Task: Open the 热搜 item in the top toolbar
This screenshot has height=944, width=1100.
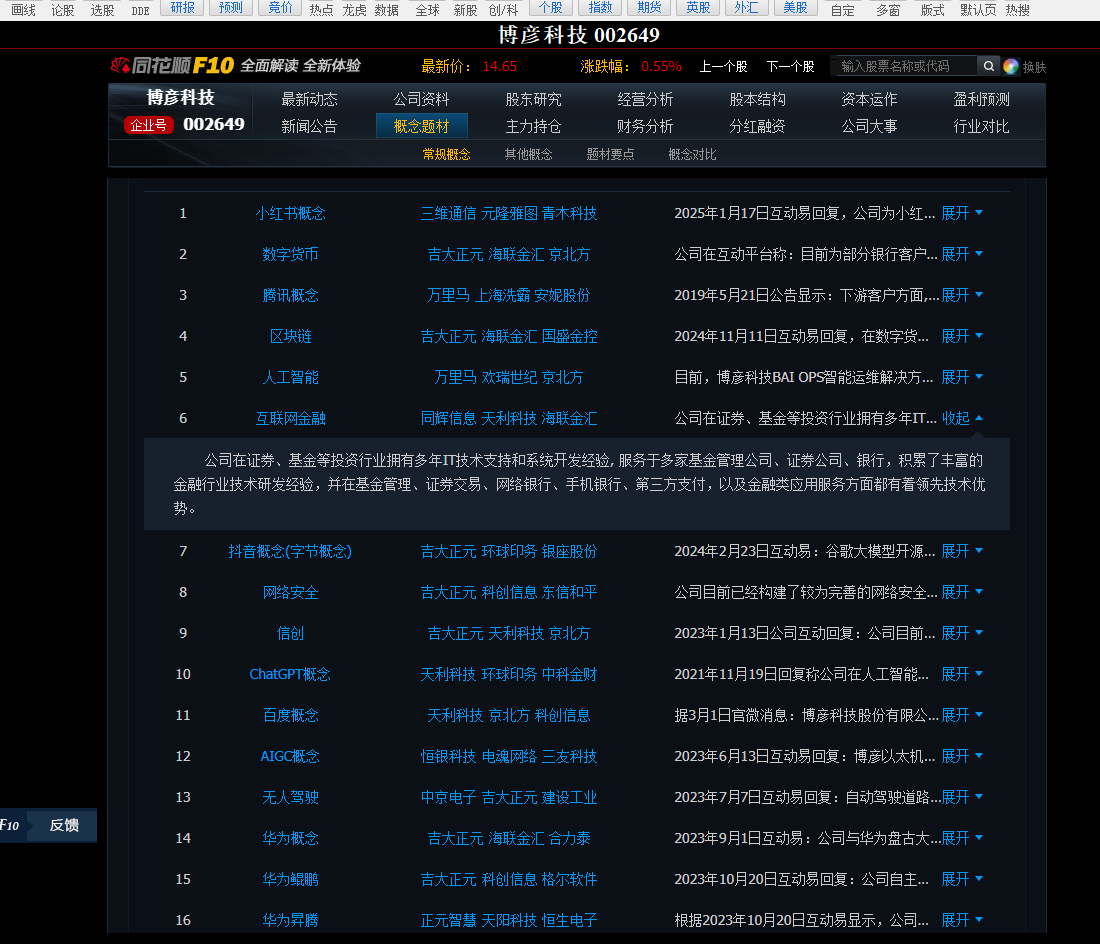Action: point(1017,10)
